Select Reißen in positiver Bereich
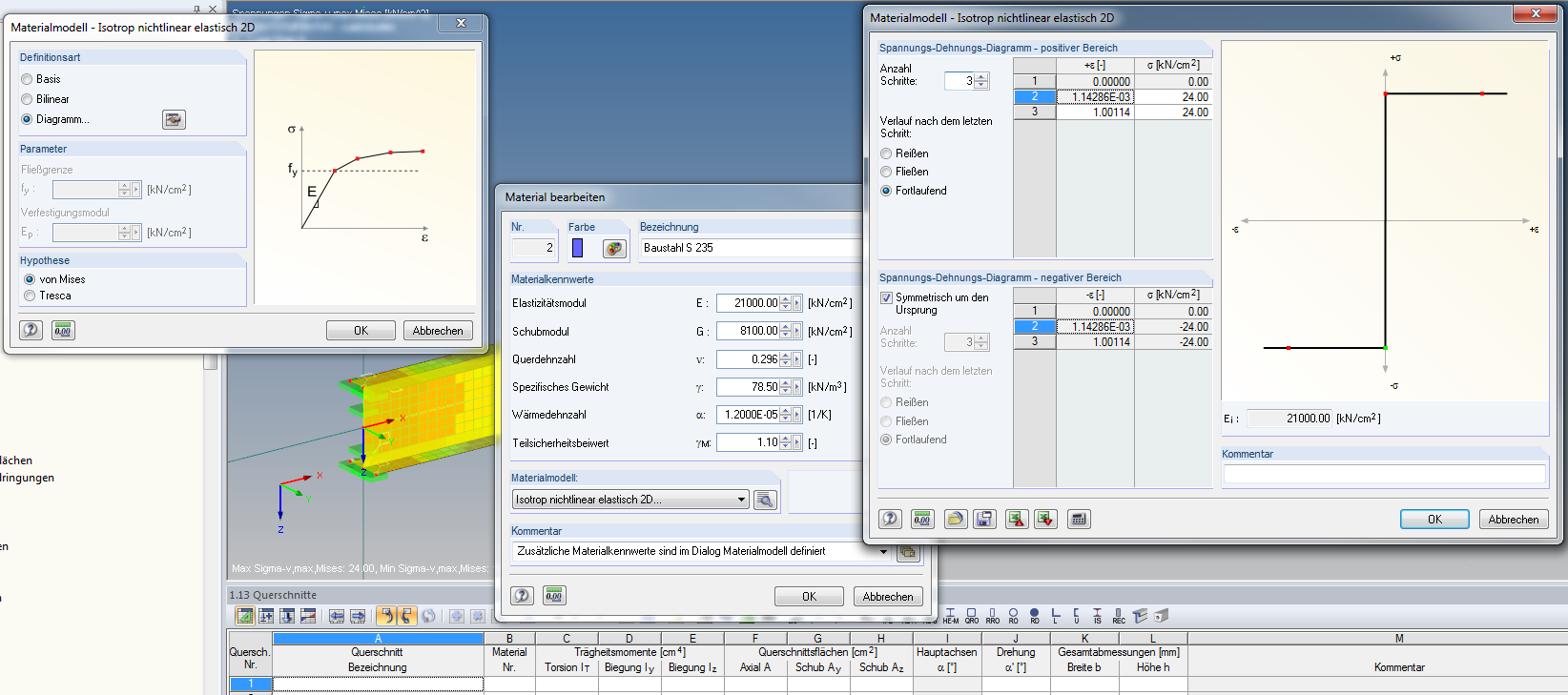The image size is (1568, 695). [886, 153]
